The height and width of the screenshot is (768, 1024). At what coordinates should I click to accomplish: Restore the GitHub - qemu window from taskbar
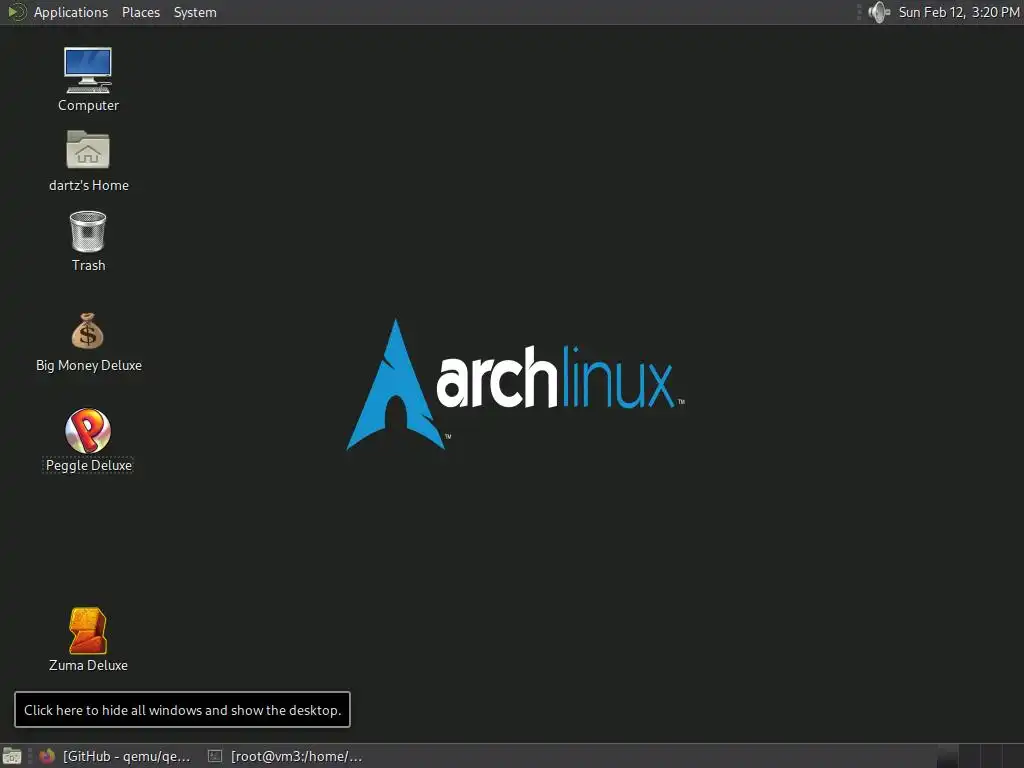coord(115,756)
